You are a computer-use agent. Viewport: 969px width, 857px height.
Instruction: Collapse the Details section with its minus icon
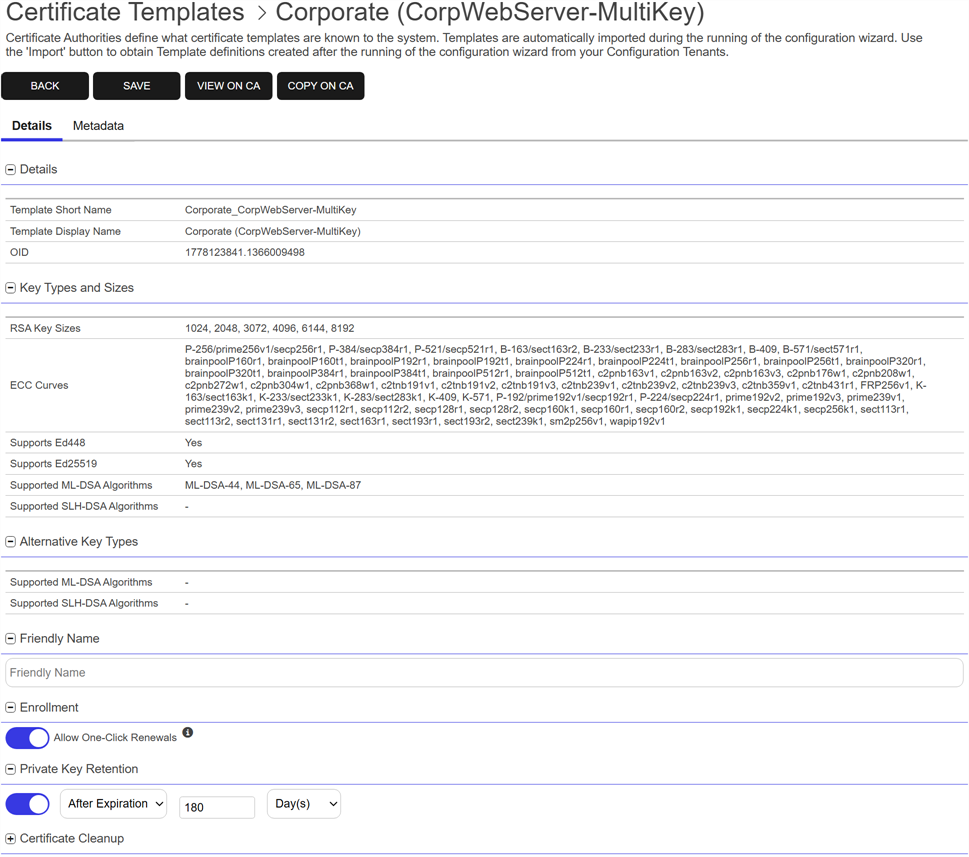coord(11,170)
